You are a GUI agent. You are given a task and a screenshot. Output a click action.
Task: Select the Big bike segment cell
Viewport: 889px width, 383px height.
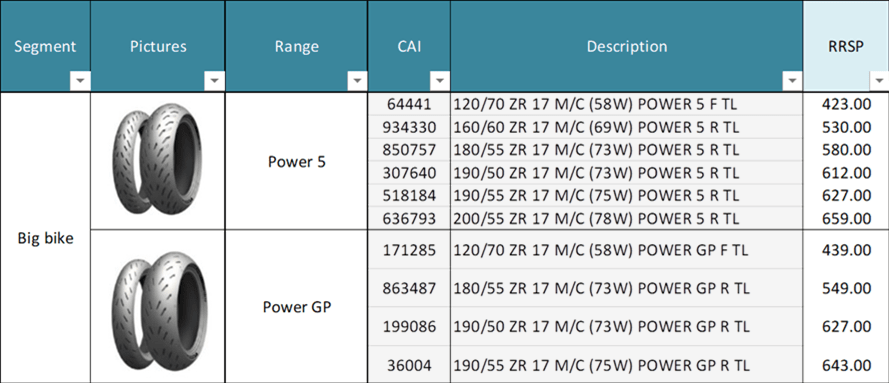[45, 238]
